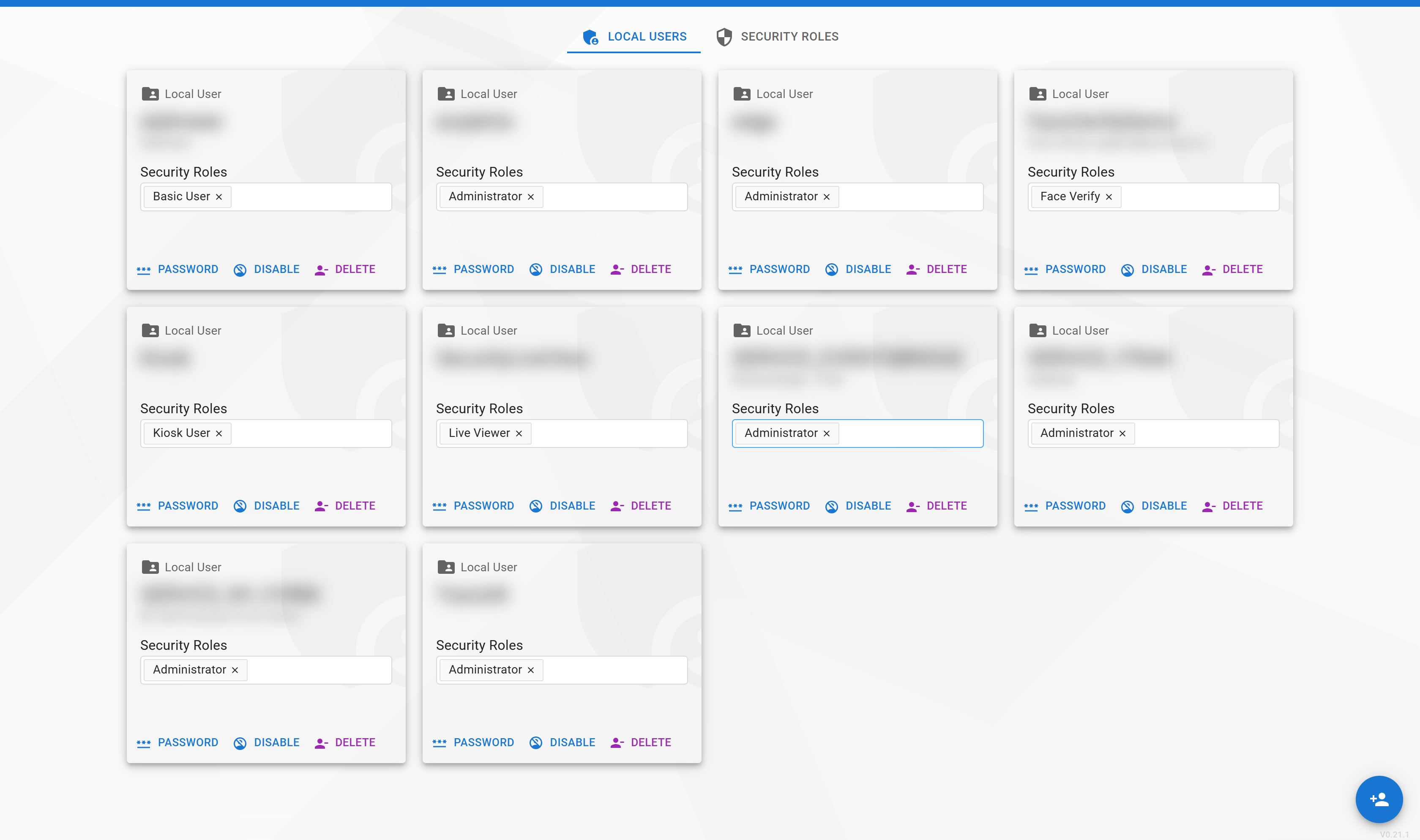Disable the user with Basic User role
This screenshot has height=840, width=1420.
267,270
